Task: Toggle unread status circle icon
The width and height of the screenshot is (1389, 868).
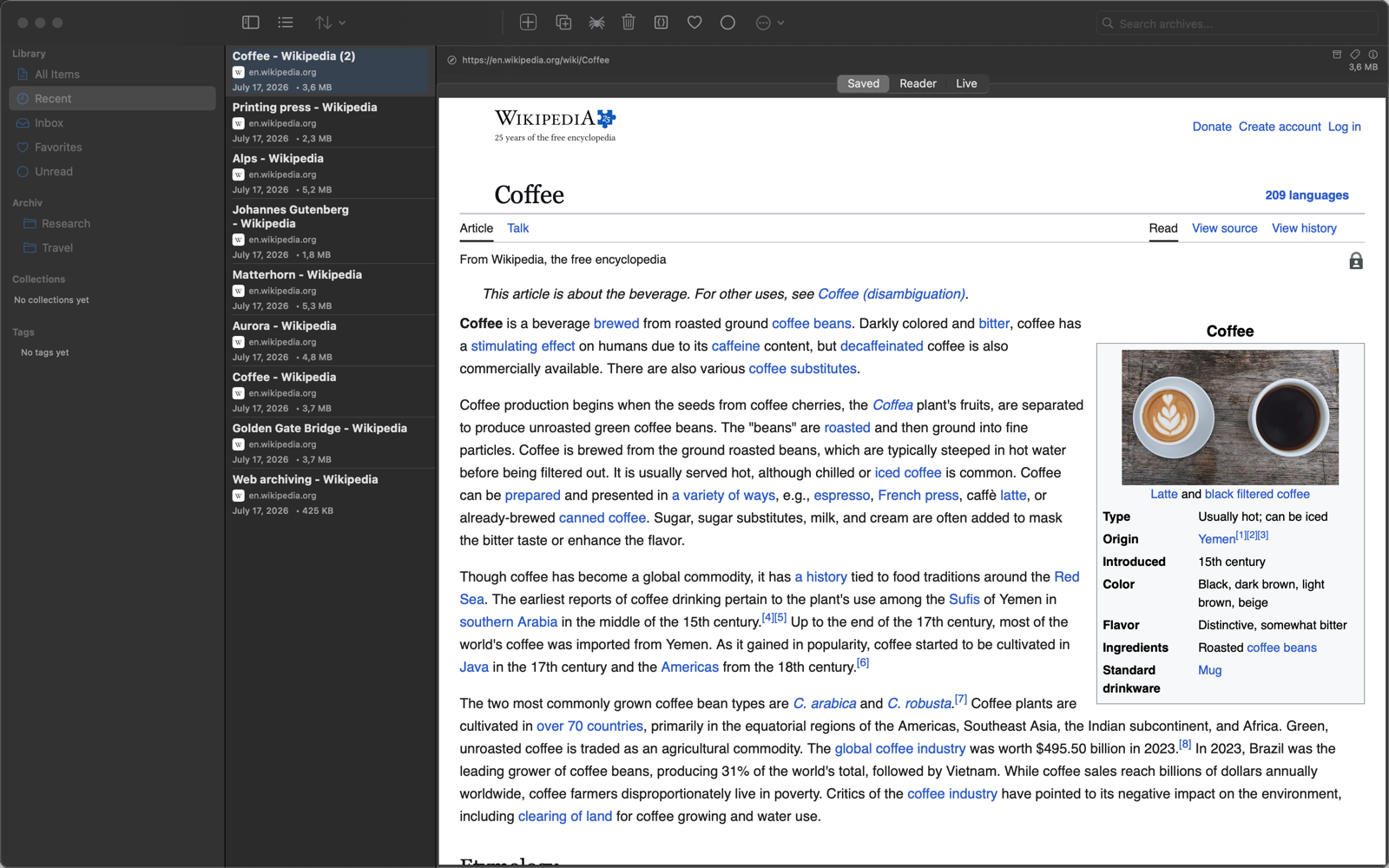Action: pyautogui.click(x=727, y=23)
